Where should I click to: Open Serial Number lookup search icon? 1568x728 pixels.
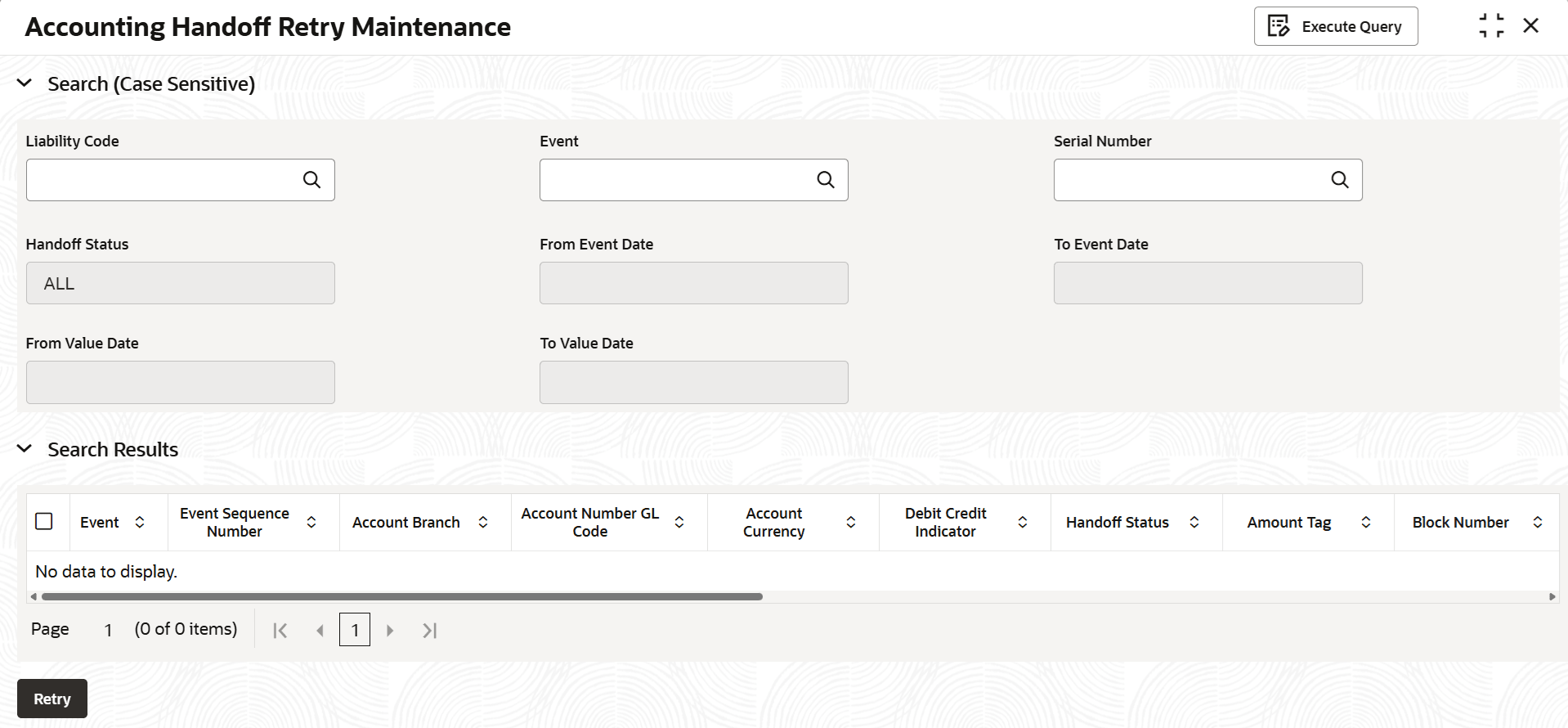(1339, 180)
